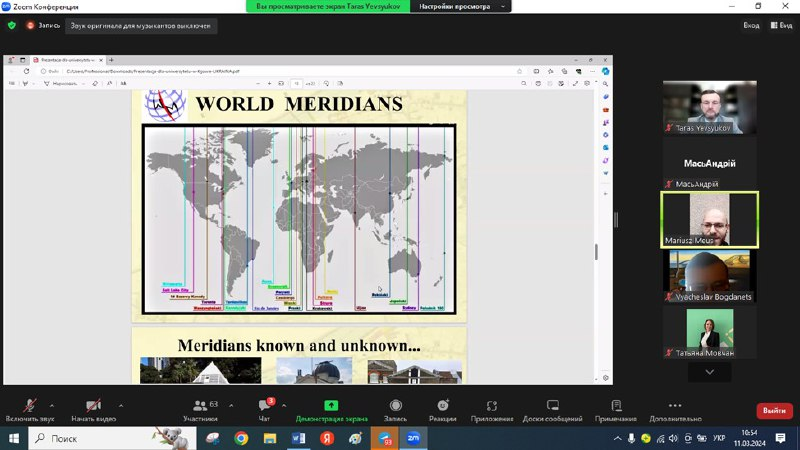Click the red Запись recording indicator
Viewport: 800px width, 450px height.
44,26
